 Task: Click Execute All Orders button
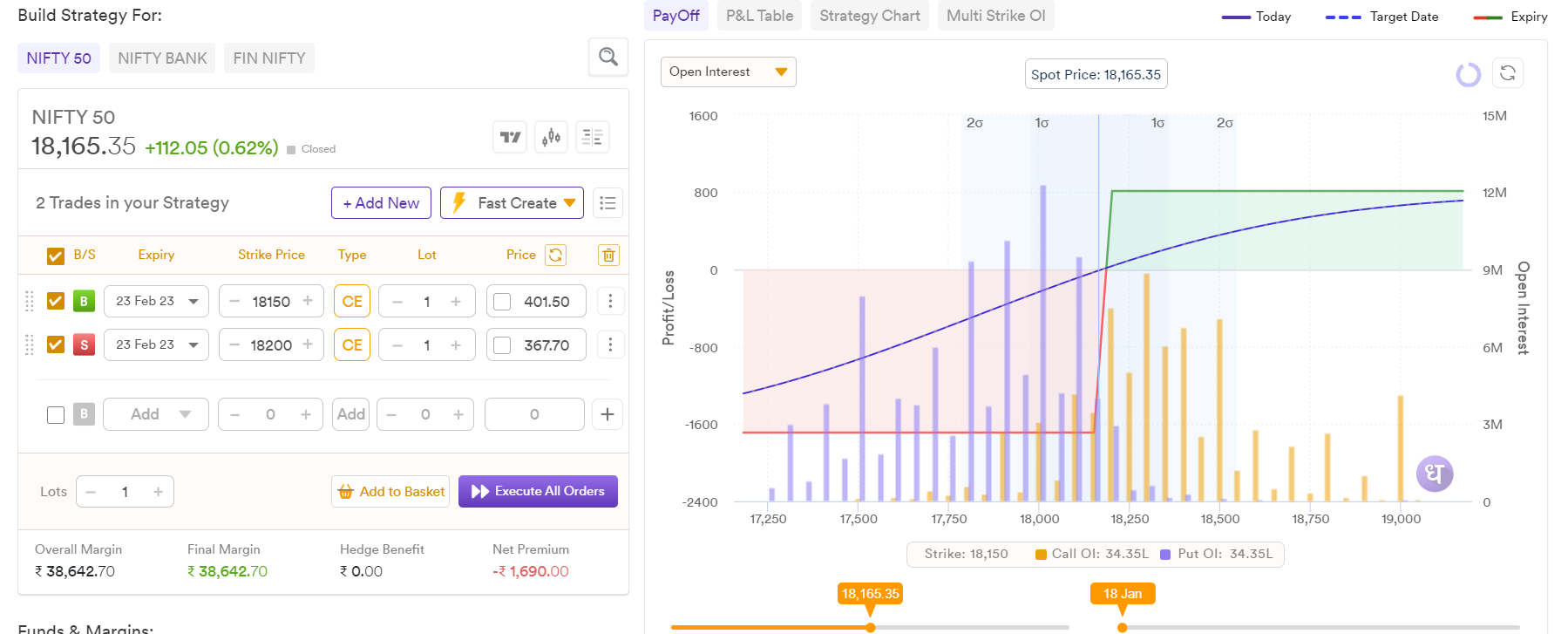[x=538, y=492]
